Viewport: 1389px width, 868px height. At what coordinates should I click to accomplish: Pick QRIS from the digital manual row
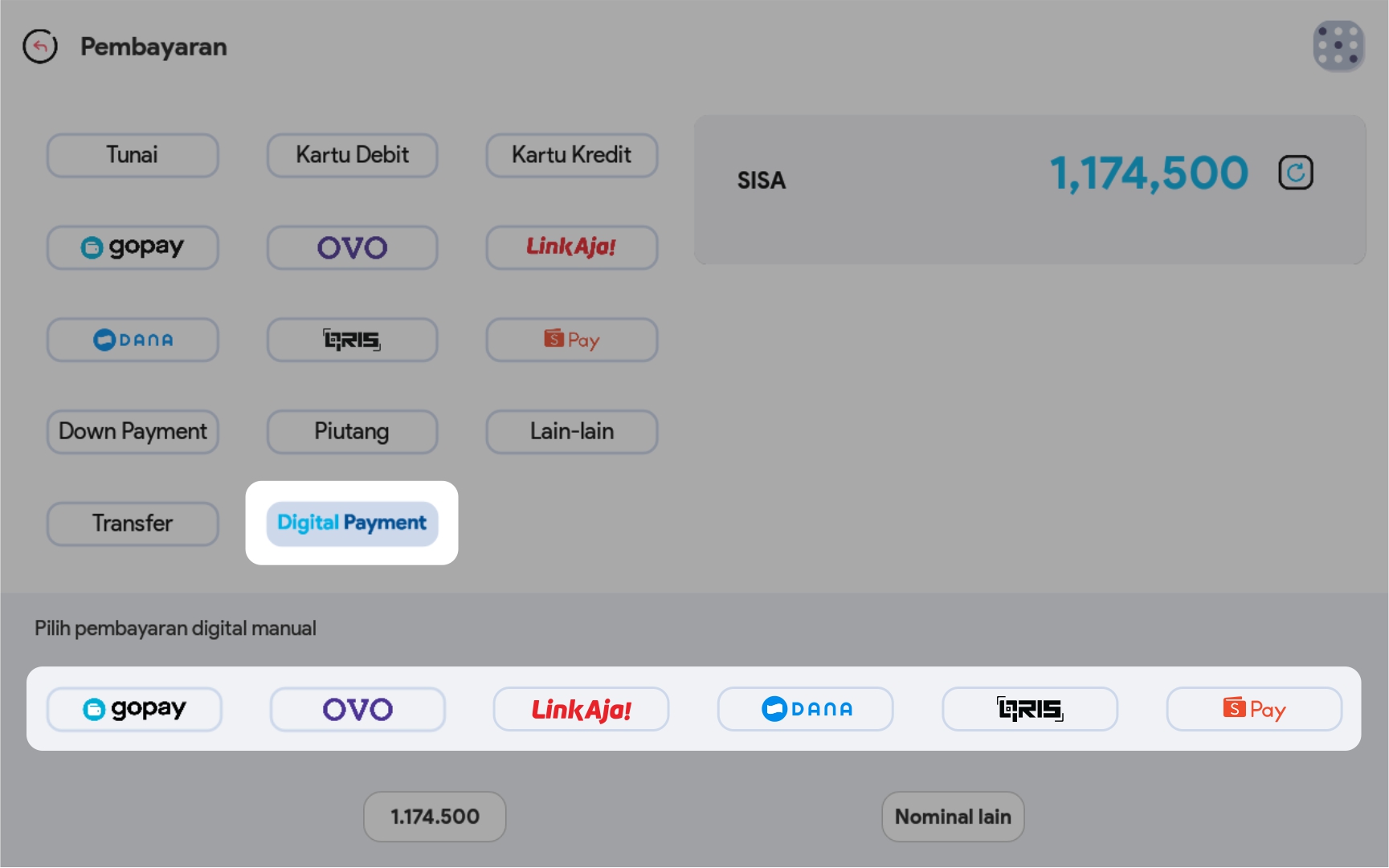(x=1029, y=709)
